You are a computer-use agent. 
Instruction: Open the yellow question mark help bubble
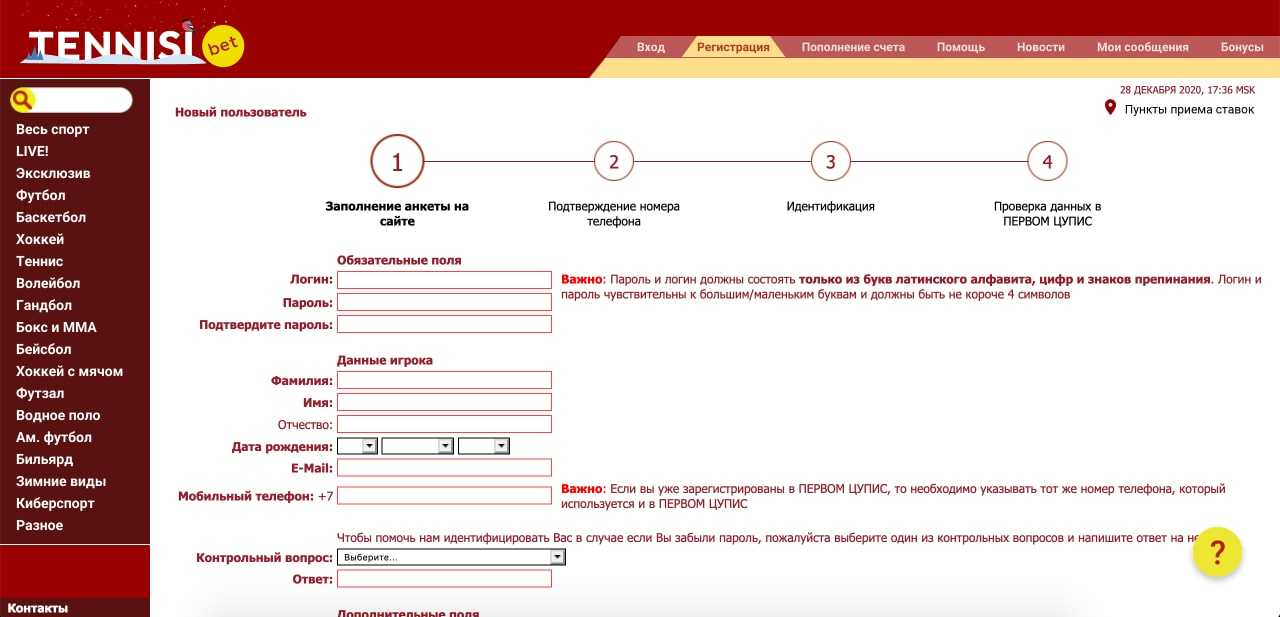(1217, 552)
